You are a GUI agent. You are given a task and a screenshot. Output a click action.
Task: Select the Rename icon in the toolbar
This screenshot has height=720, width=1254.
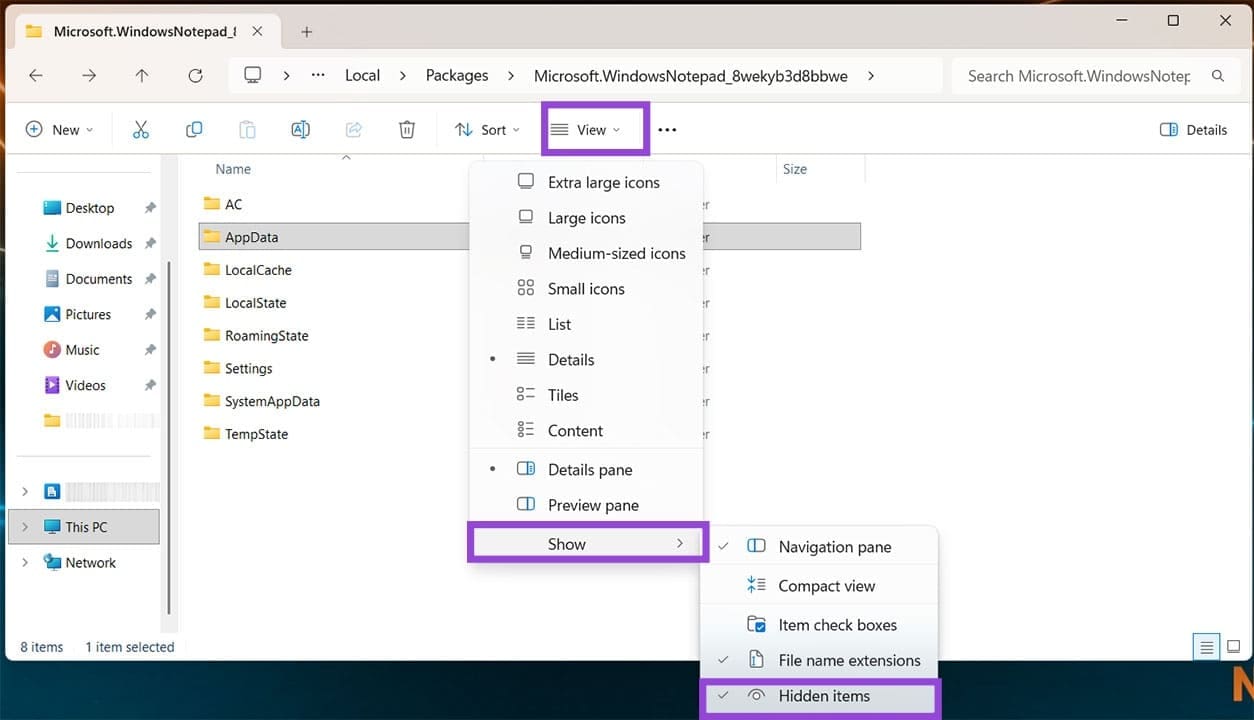coord(300,129)
